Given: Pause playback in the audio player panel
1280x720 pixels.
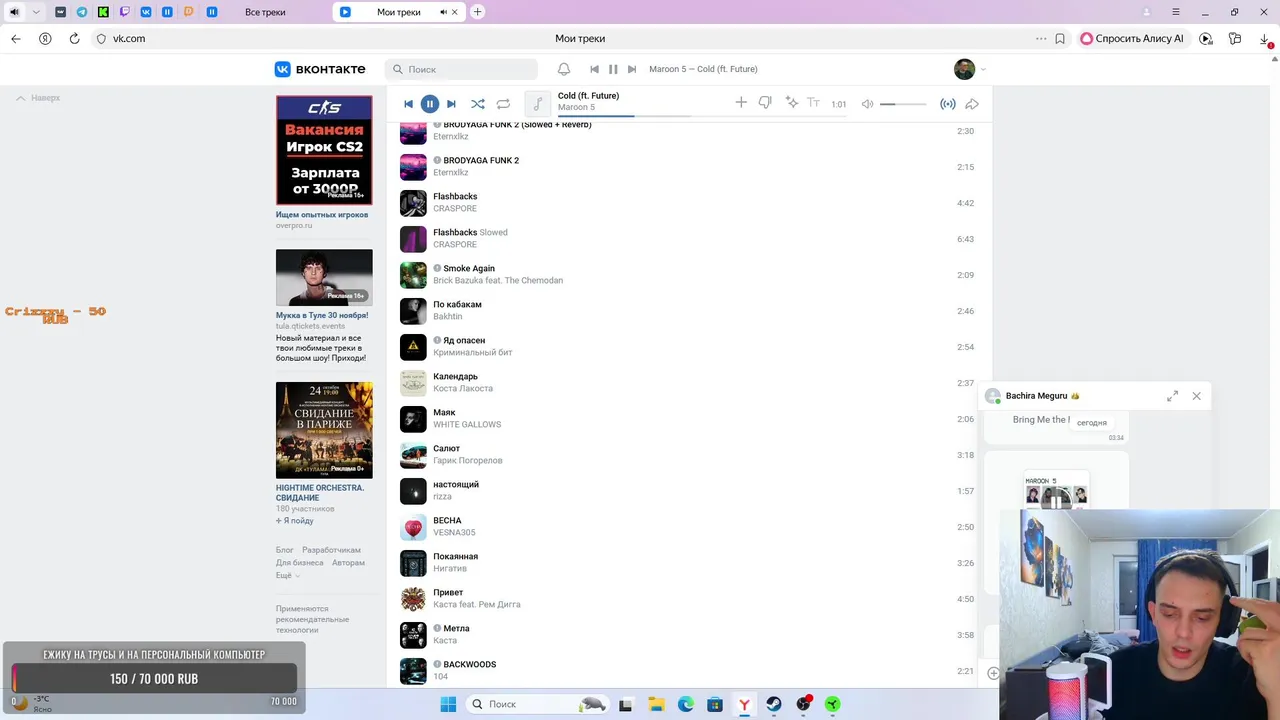Looking at the screenshot, I should coord(429,103).
